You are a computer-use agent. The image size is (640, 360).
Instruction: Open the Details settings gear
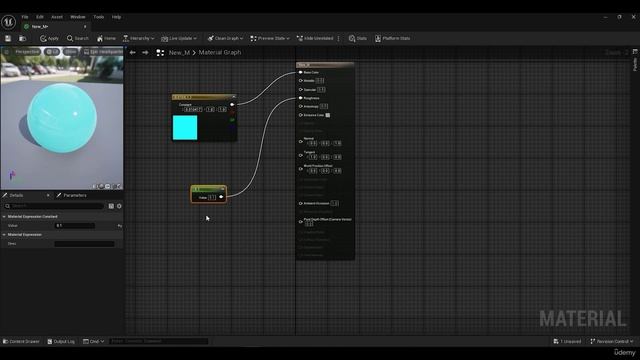click(119, 206)
